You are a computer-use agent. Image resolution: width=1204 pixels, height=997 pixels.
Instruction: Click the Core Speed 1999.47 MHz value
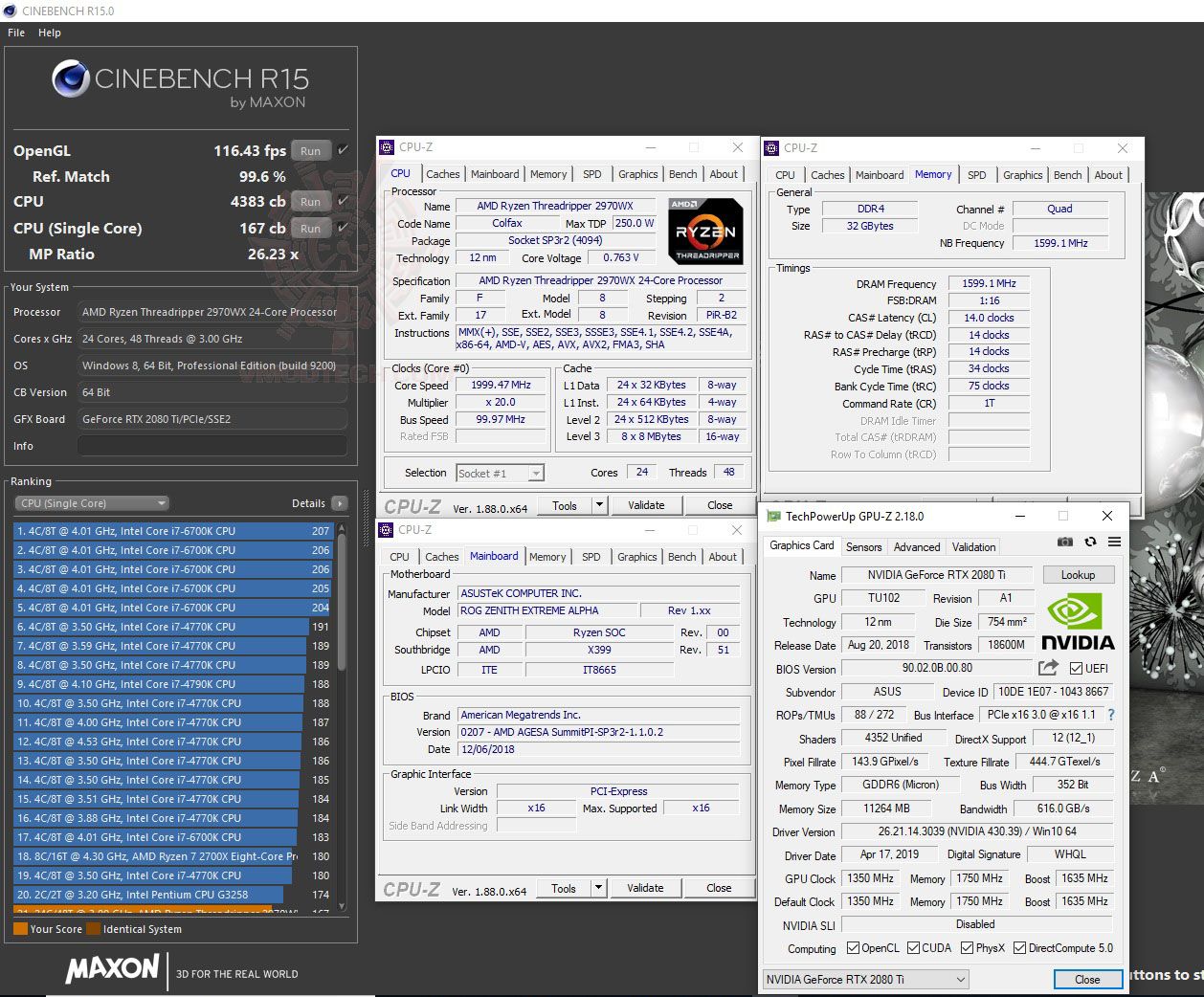tap(501, 385)
